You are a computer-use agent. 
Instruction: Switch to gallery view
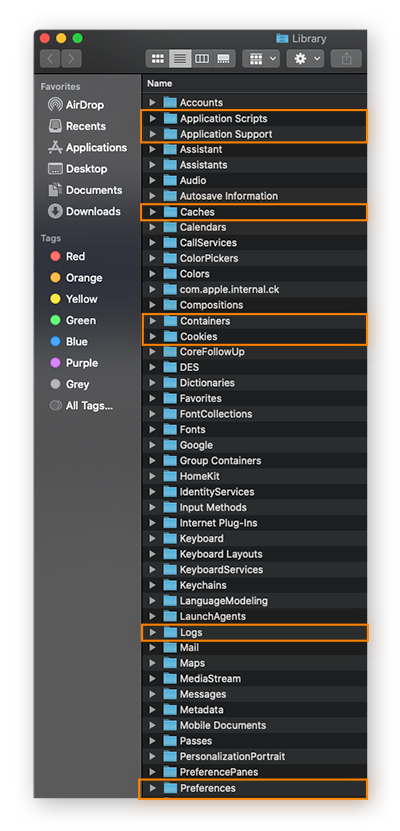pyautogui.click(x=224, y=58)
